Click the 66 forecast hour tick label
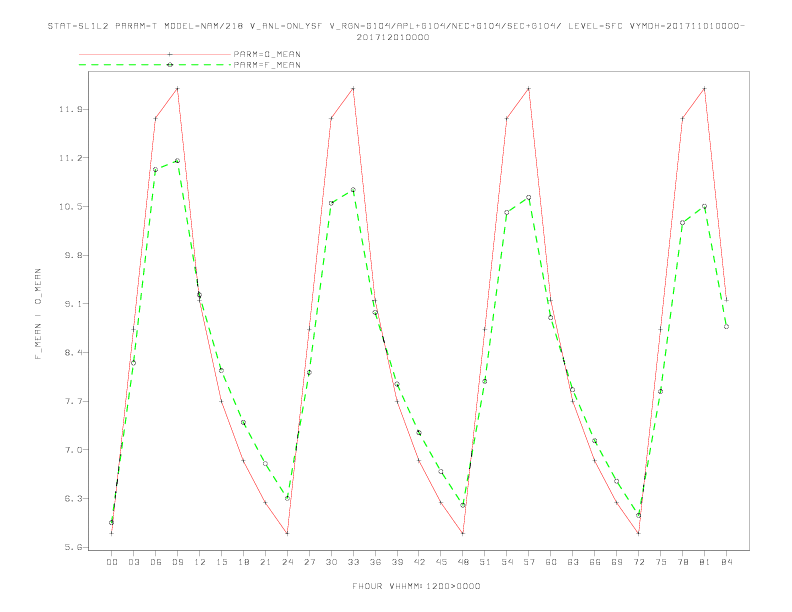Viewport: 792px width, 612px height. (x=595, y=562)
